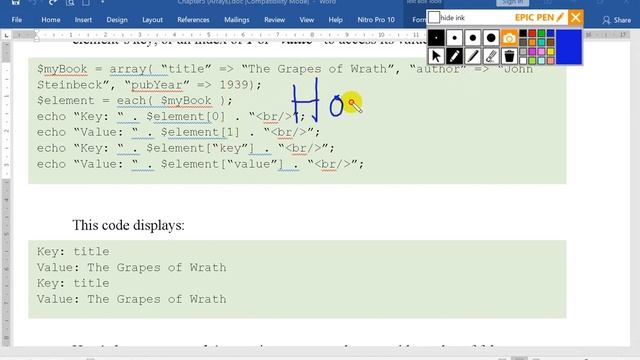This screenshot has height=360, width=640.
Task: Clear all ink with the trash can icon
Action: tap(509, 56)
